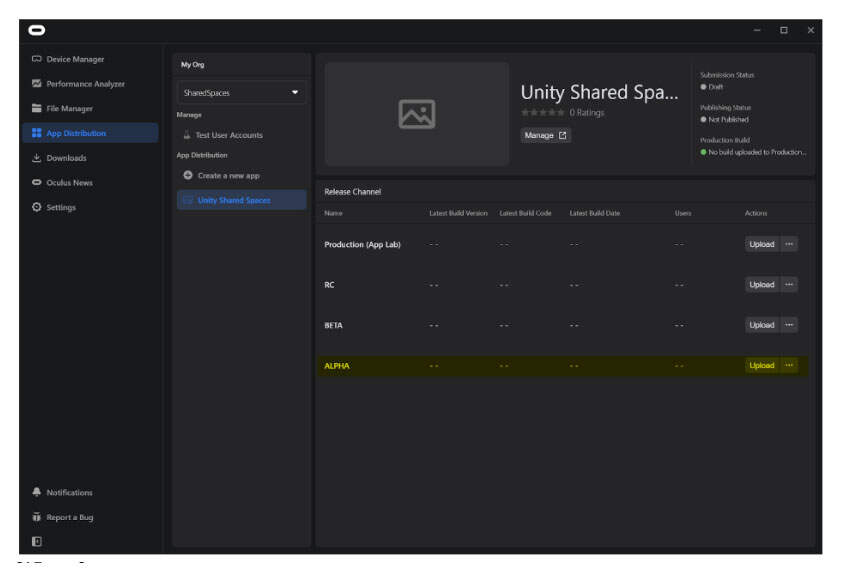Upload build to Production (App Lab)

pyautogui.click(x=761, y=244)
